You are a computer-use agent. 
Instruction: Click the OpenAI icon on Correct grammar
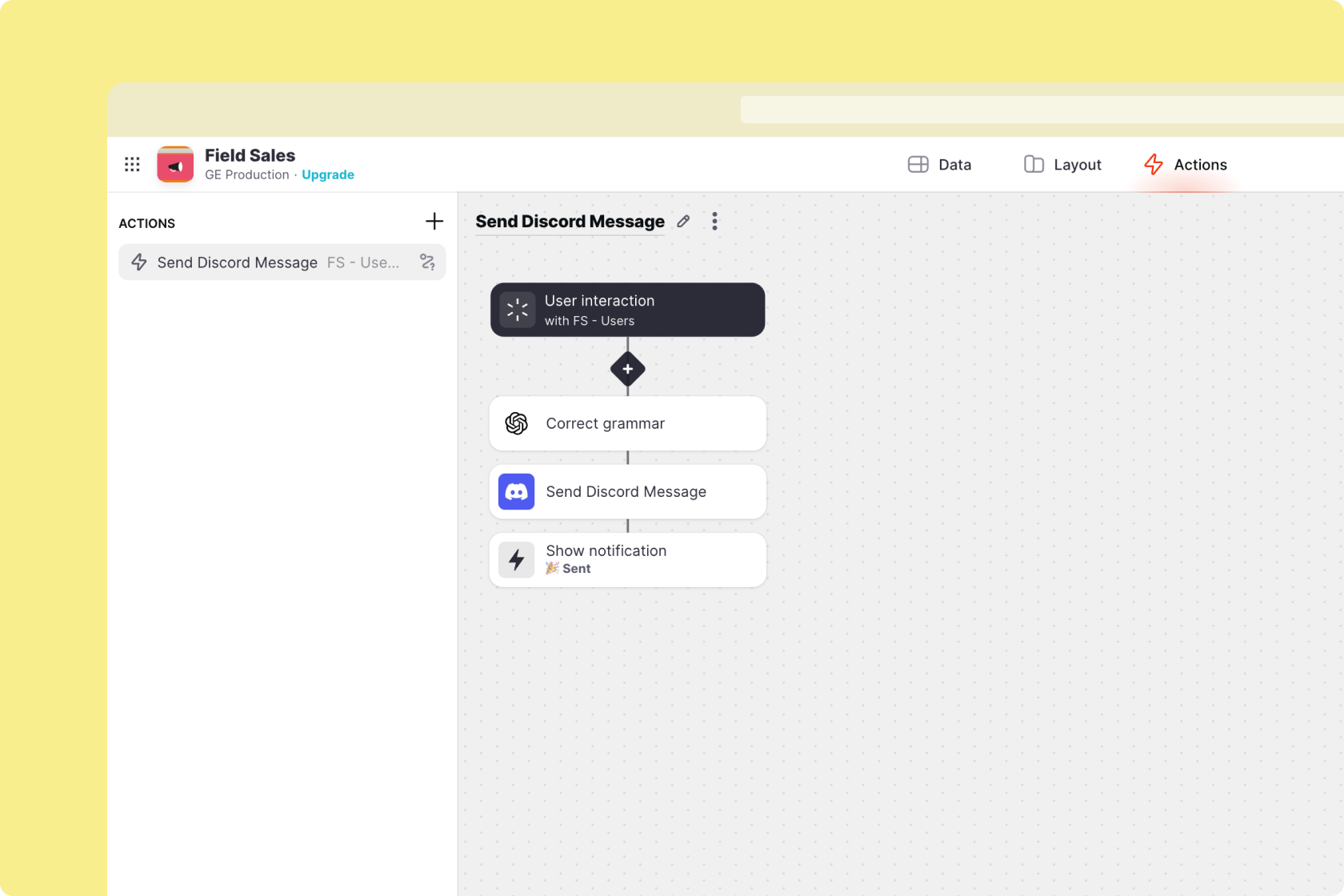click(x=517, y=423)
